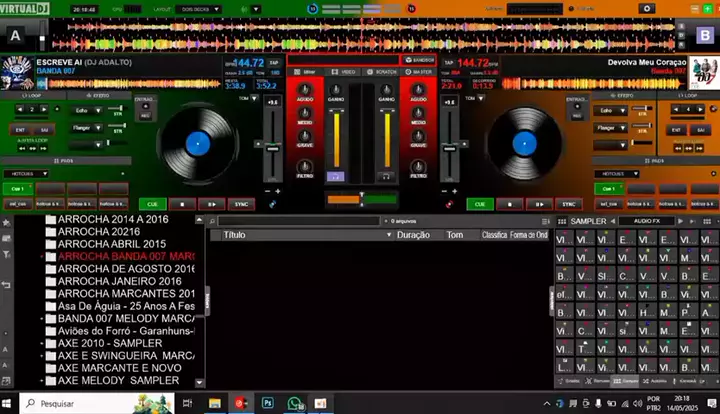
Task: Click deck A album cover art
Action: click(17, 73)
